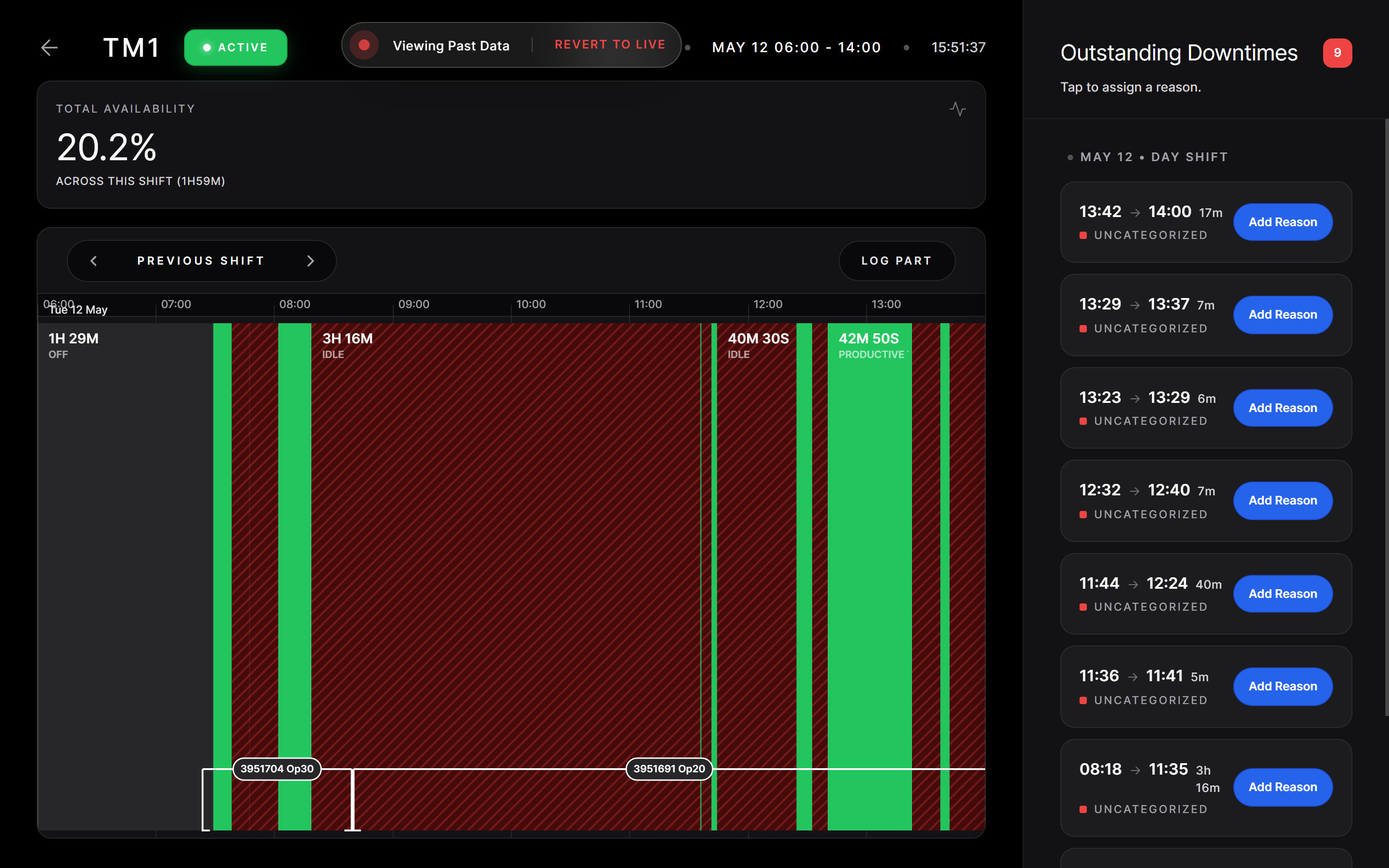Click the TM1 machine title
The image size is (1389, 868).
(x=131, y=48)
